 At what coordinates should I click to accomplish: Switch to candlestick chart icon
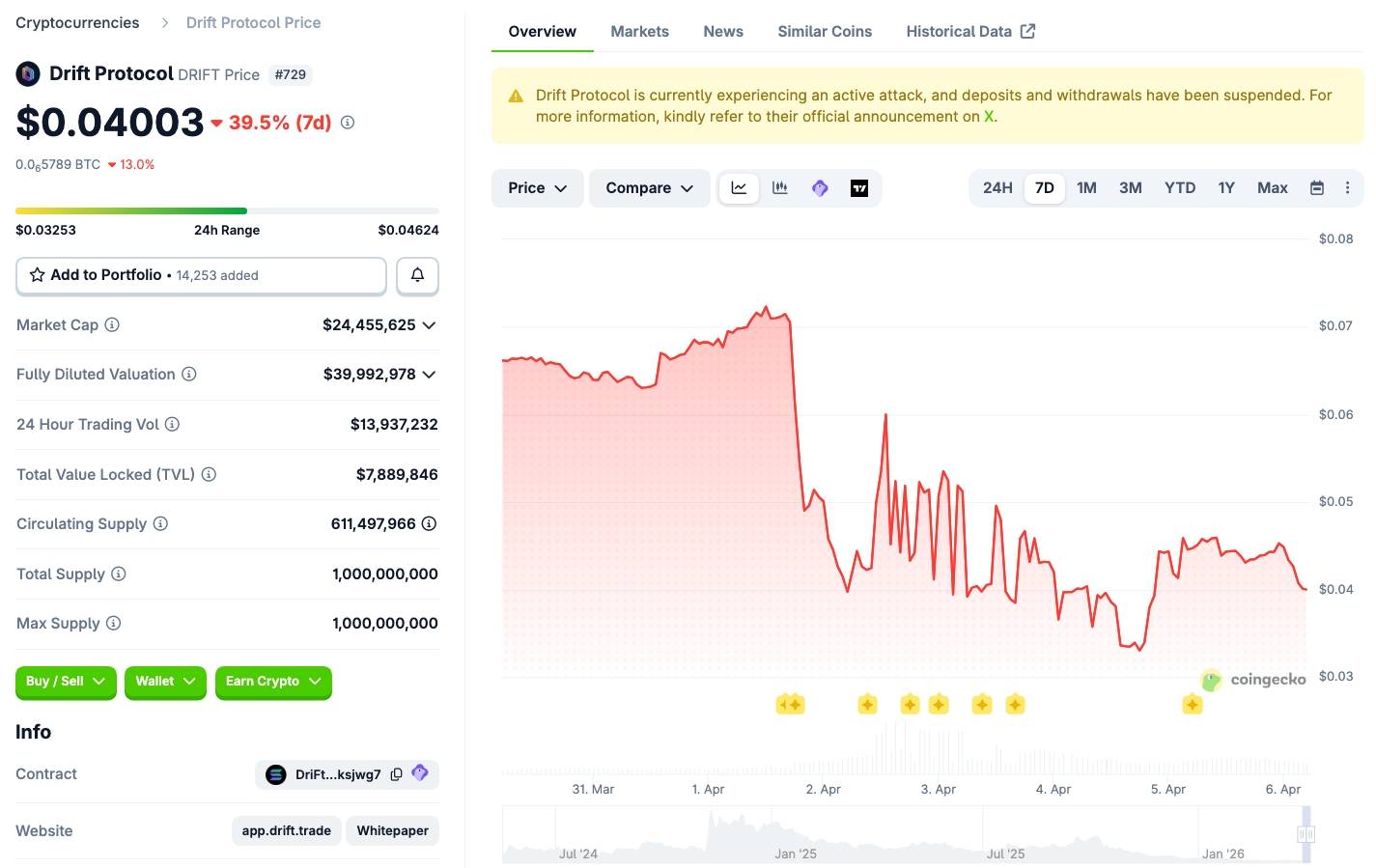coord(780,188)
